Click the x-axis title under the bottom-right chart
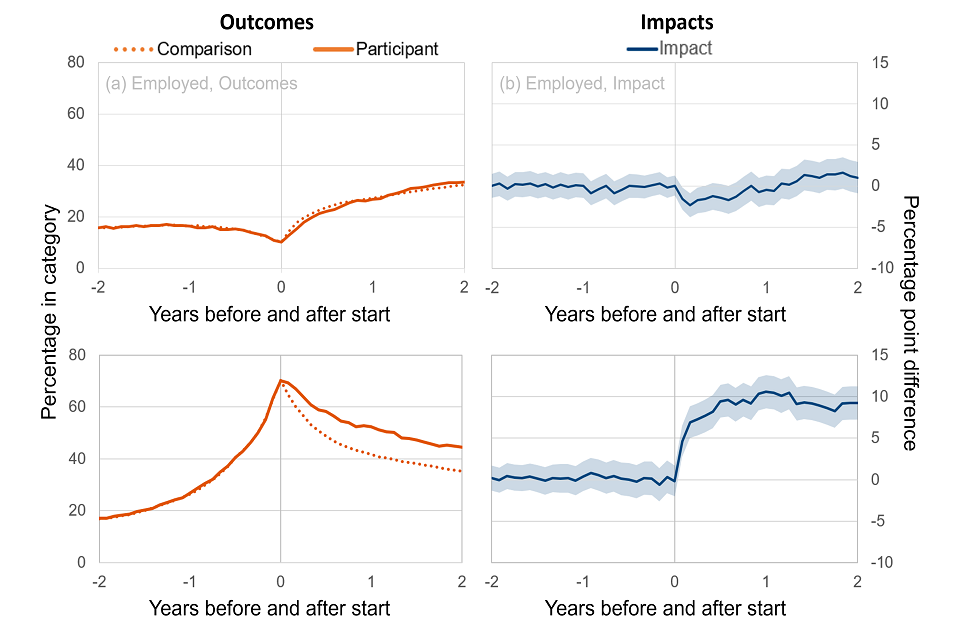The image size is (960, 640). click(665, 607)
